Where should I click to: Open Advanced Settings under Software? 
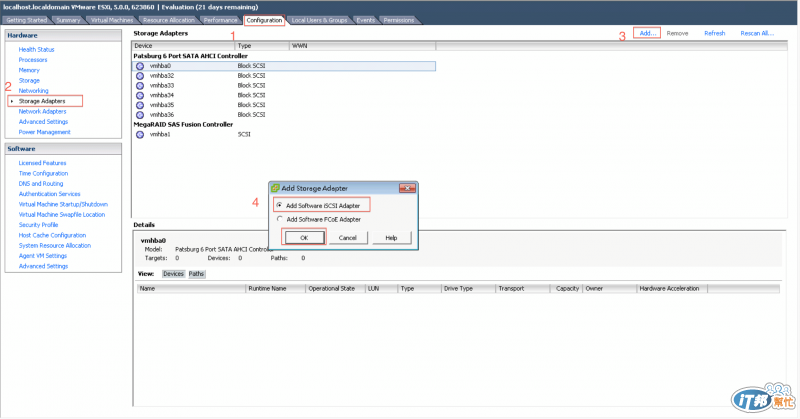(43, 266)
